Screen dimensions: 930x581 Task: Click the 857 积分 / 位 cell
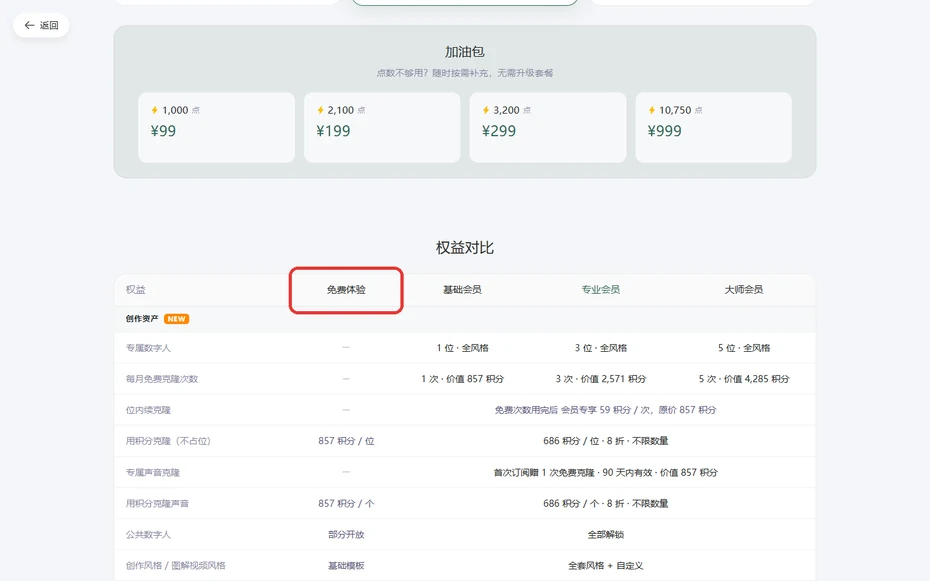[346, 441]
